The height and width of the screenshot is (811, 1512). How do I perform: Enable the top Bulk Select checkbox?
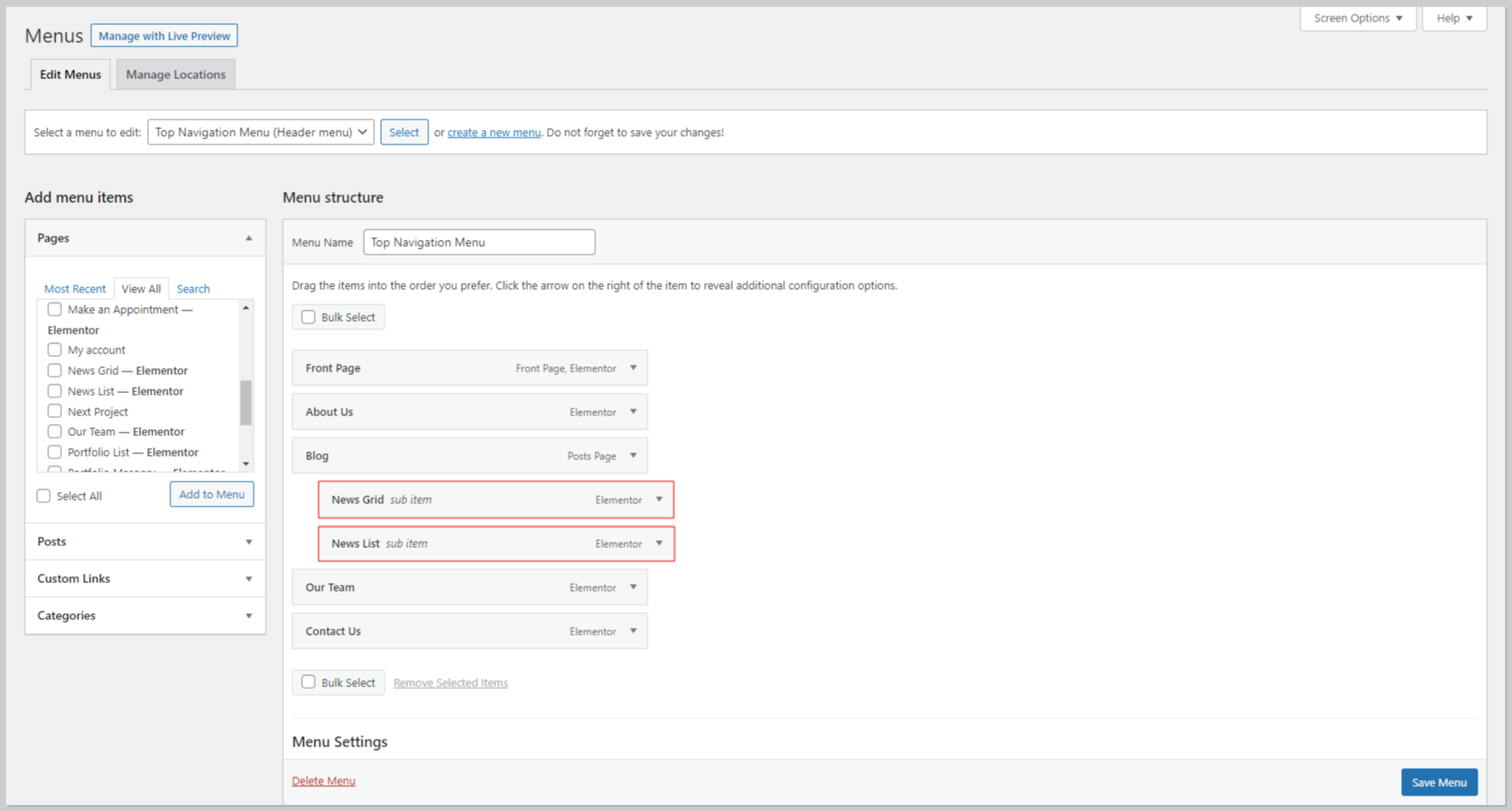tap(308, 317)
